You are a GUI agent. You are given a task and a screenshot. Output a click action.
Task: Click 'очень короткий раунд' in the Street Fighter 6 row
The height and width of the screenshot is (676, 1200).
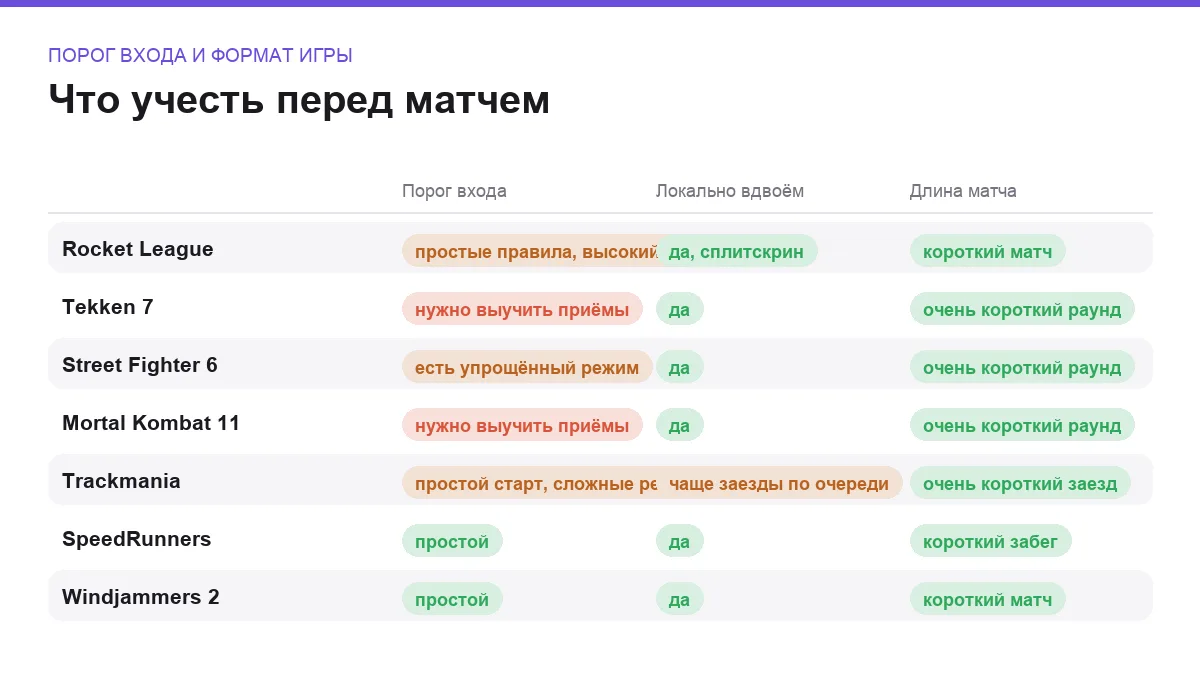pos(1022,367)
